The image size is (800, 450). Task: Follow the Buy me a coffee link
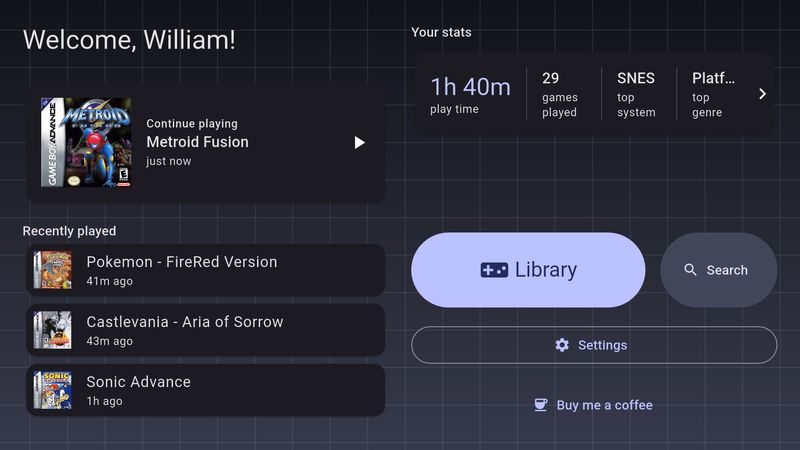click(594, 405)
